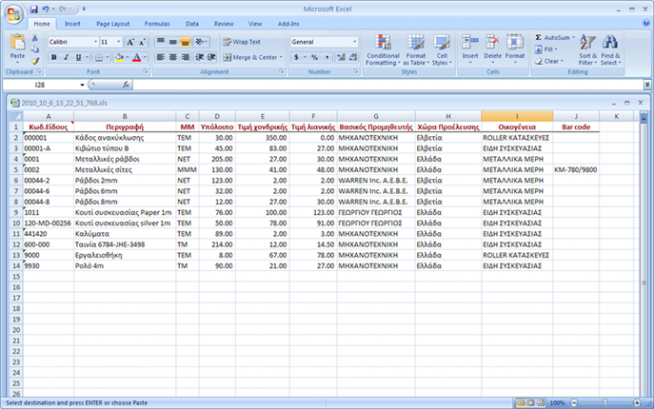Switch to the Data tab
The width and height of the screenshot is (654, 409).
[x=192, y=24]
